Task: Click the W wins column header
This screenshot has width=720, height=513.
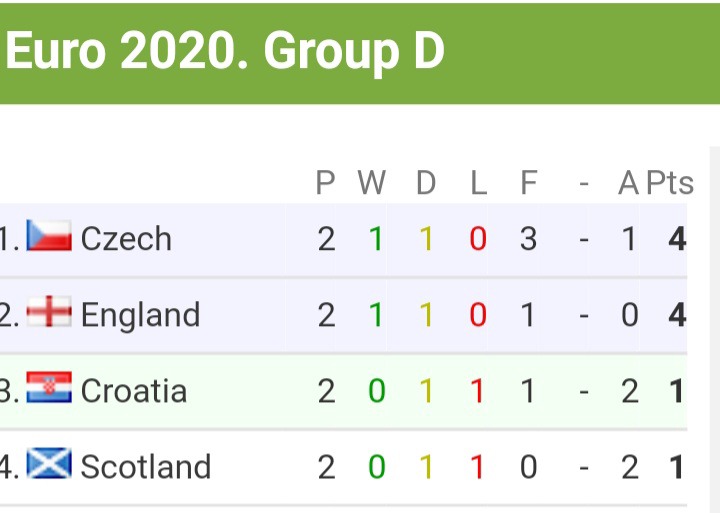Action: (371, 183)
